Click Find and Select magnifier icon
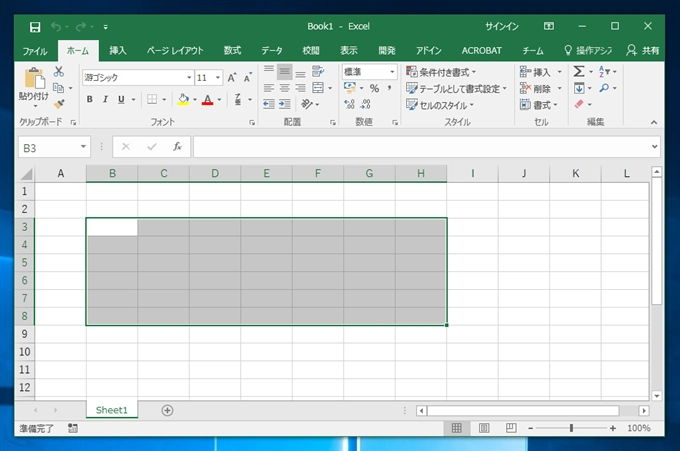680x451 pixels. 604,88
